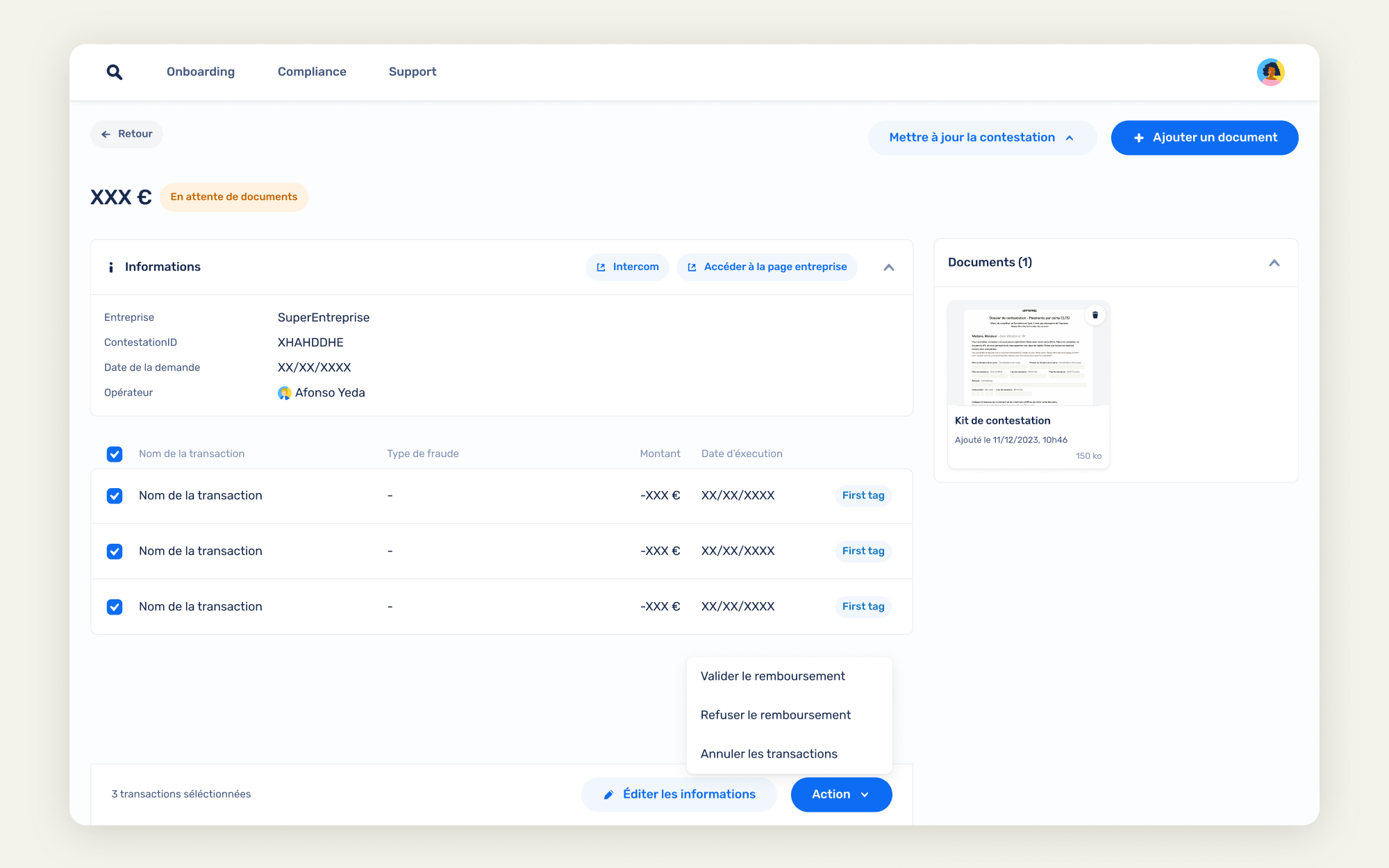1389x868 pixels.
Task: Choose Valider le remboursement from the menu
Action: (x=789, y=676)
